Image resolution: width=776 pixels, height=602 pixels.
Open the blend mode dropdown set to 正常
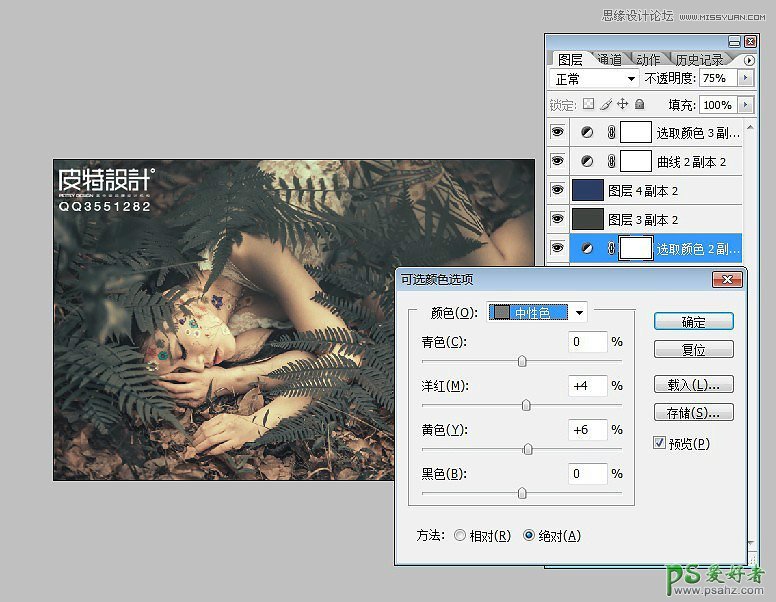[x=595, y=78]
